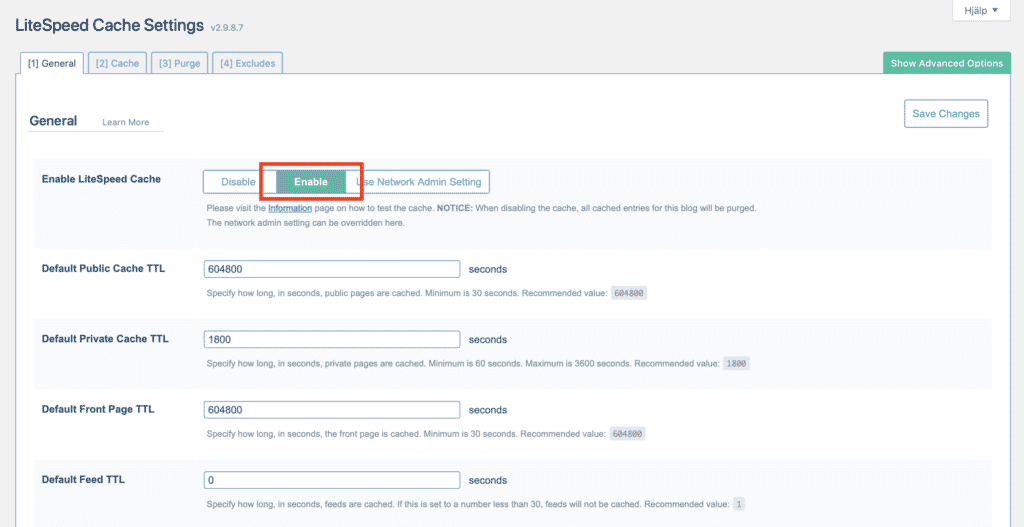Image resolution: width=1024 pixels, height=527 pixels.
Task: Click Show Advanced Options button
Action: 946,63
